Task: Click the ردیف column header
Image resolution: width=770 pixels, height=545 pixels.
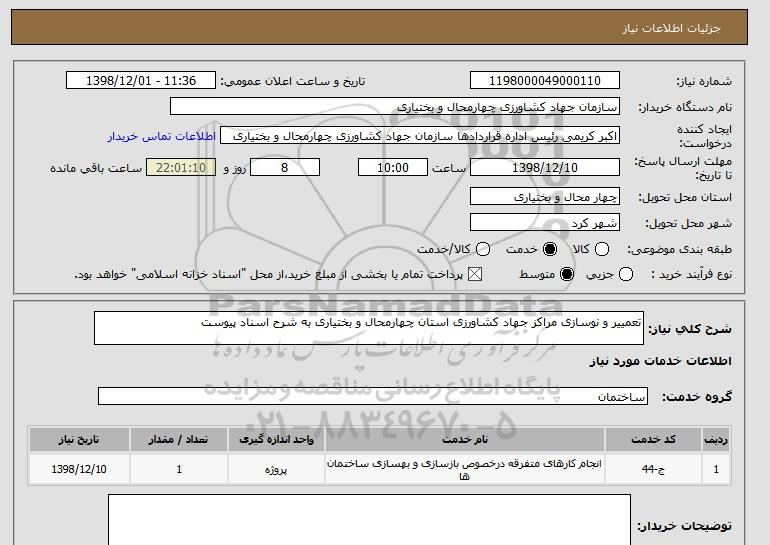Action: 716,439
